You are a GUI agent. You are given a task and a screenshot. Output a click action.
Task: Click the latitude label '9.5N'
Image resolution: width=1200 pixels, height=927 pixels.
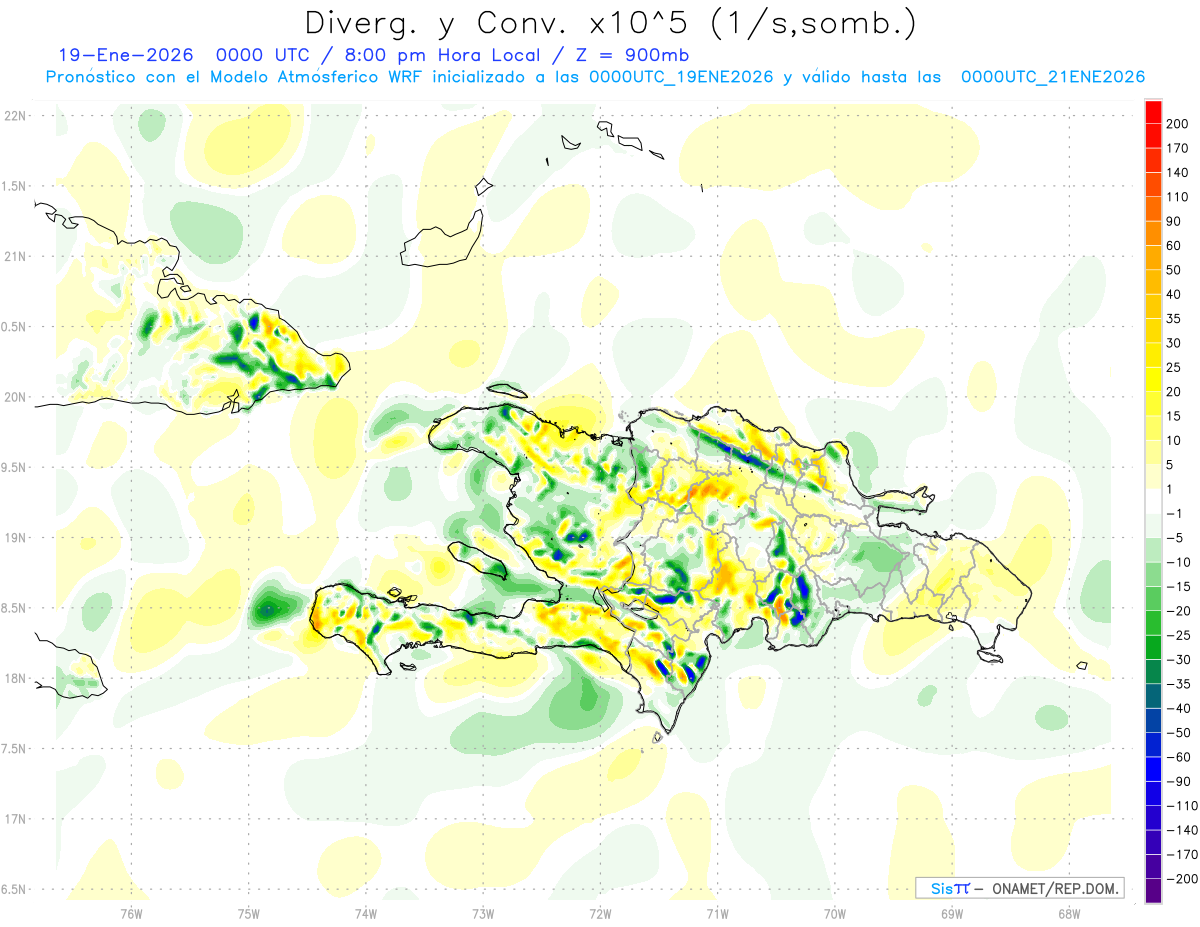click(x=14, y=468)
